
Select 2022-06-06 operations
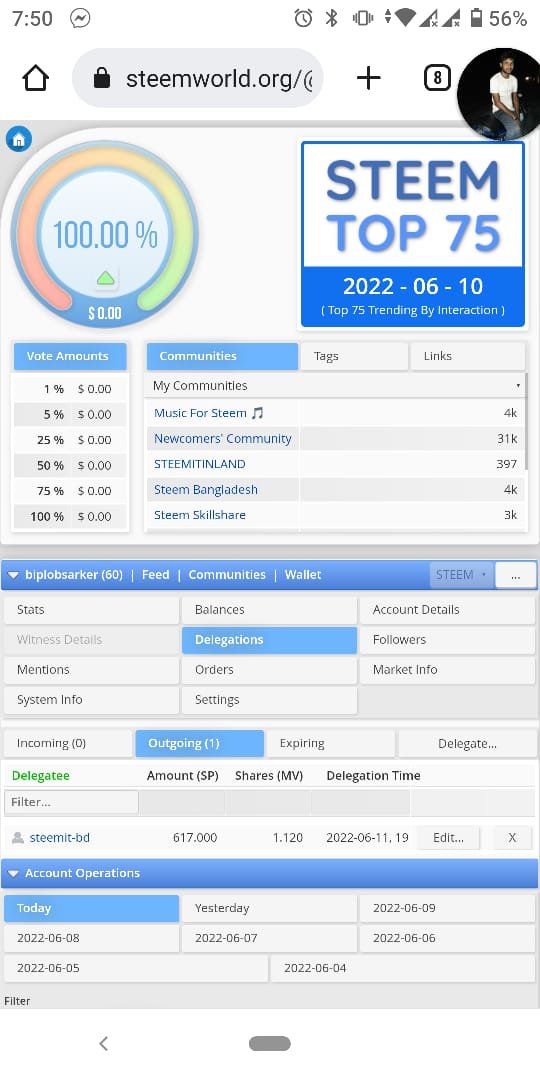[447, 938]
